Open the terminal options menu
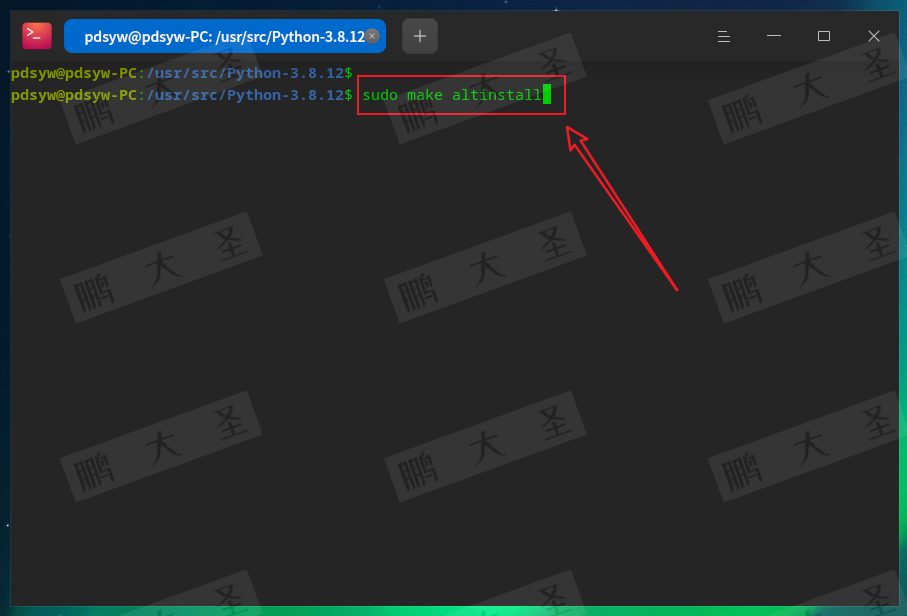The width and height of the screenshot is (907, 616). point(723,36)
